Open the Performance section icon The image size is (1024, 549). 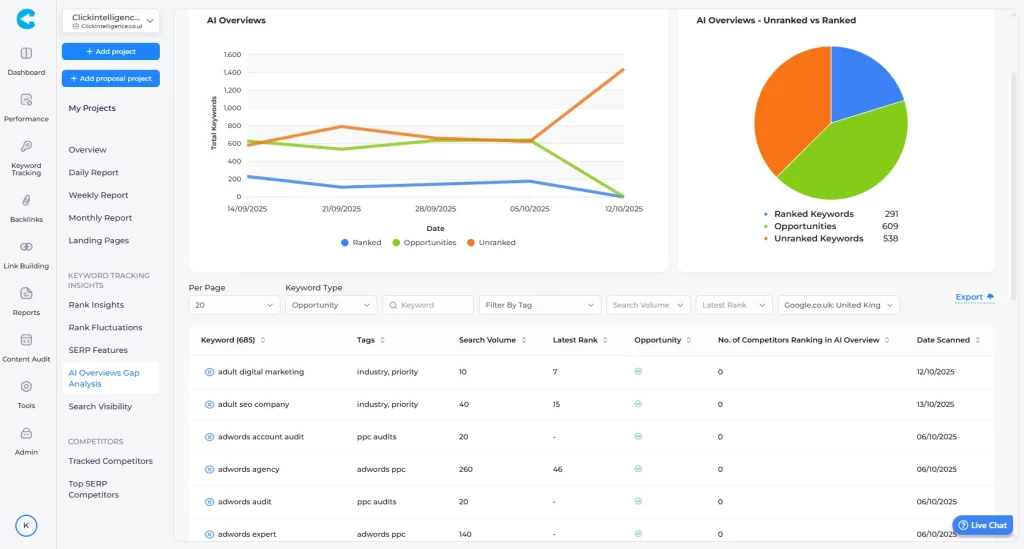point(26,100)
